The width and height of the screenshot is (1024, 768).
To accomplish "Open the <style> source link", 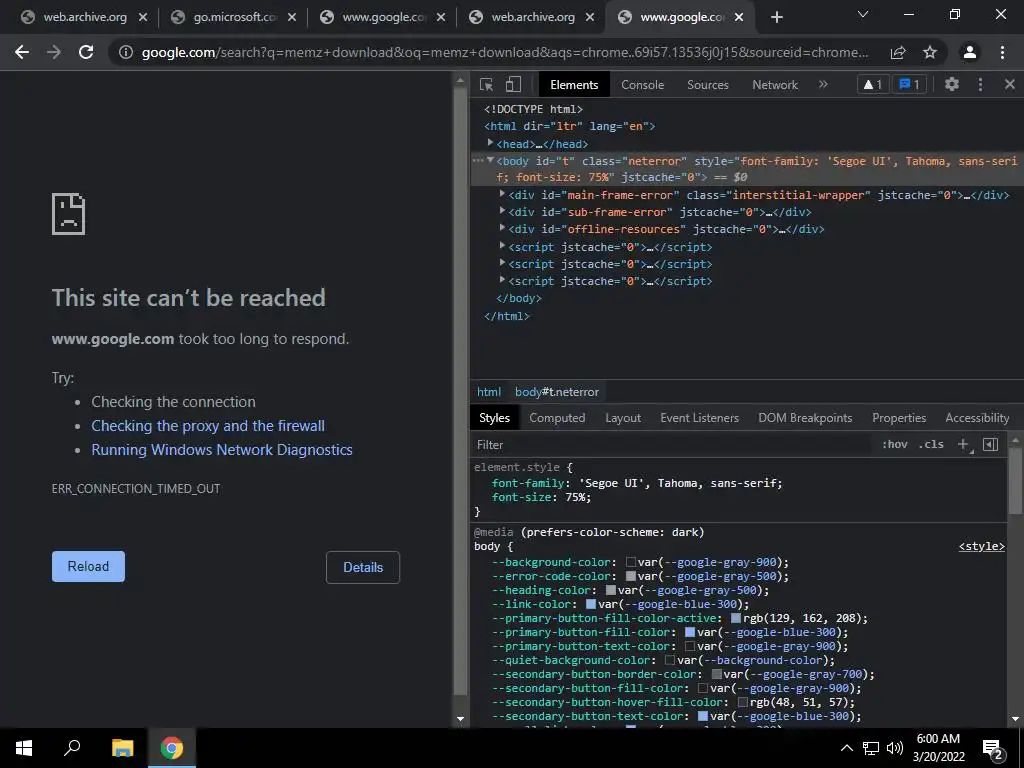I will click(x=982, y=547).
